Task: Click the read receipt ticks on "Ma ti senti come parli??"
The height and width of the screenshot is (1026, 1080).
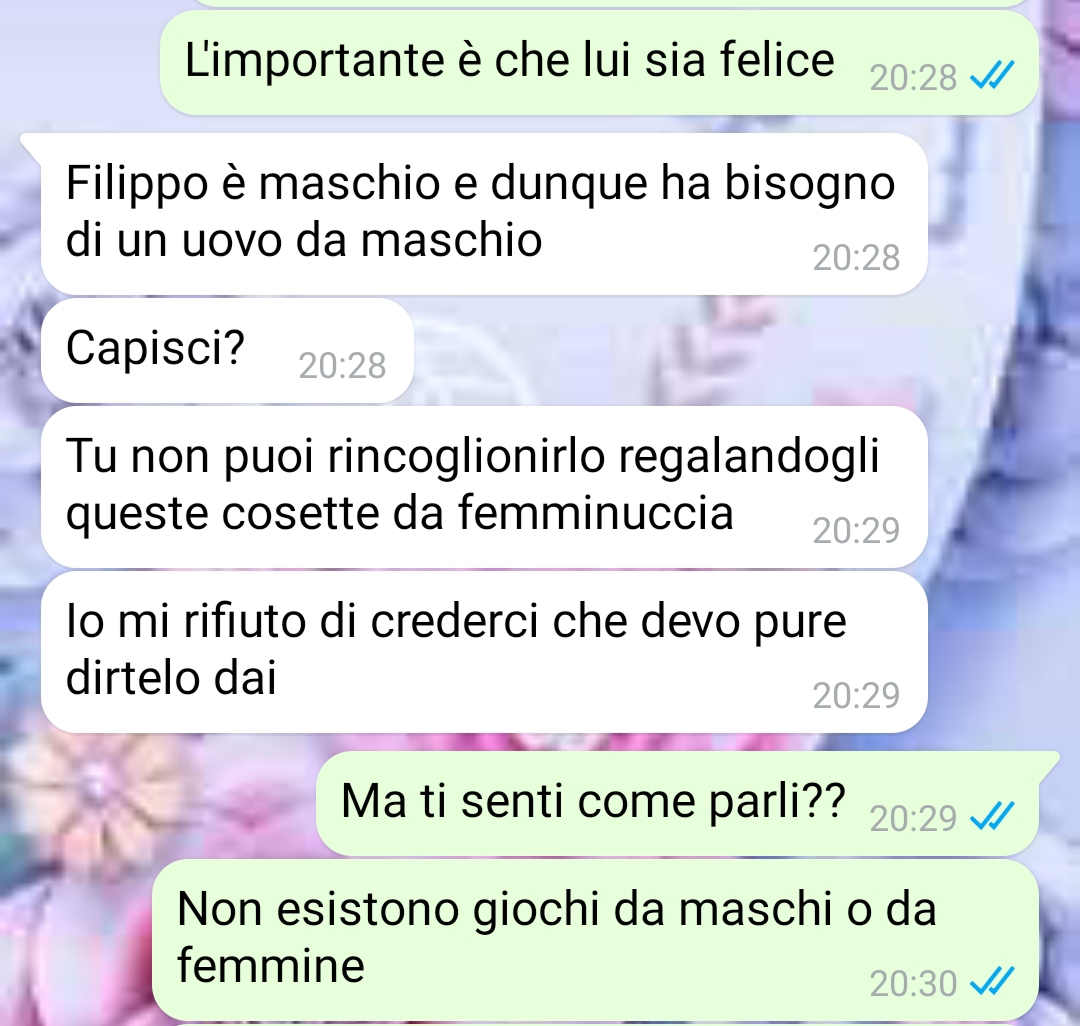Action: point(992,817)
